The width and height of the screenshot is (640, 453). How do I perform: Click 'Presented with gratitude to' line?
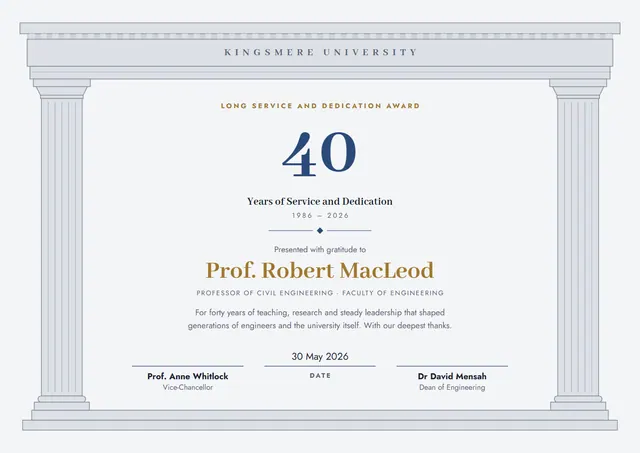pyautogui.click(x=320, y=249)
